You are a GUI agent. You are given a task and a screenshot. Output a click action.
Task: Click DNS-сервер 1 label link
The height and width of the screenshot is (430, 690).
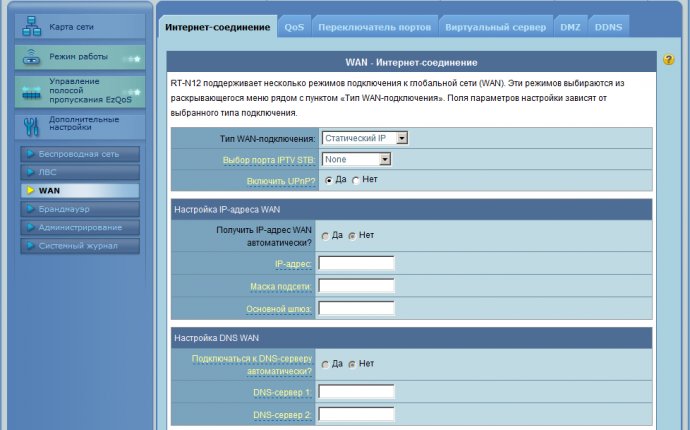[x=282, y=393]
